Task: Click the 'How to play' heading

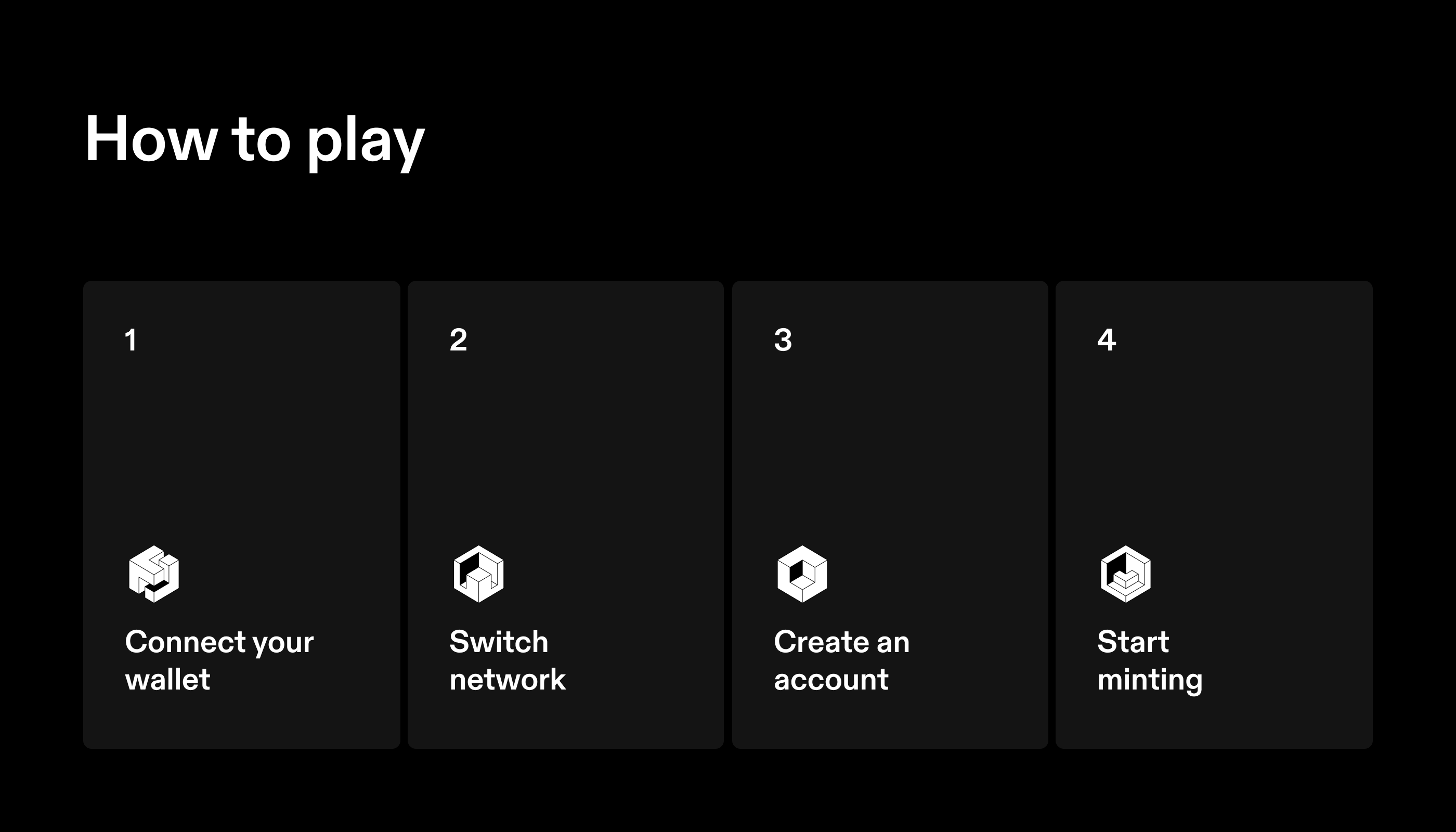Action: tap(255, 140)
